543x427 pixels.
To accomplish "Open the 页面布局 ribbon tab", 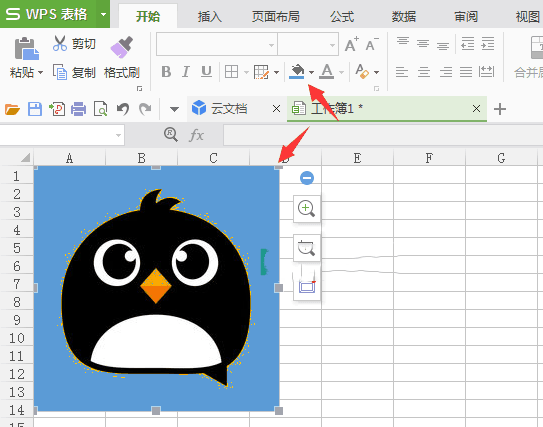I will (x=276, y=16).
